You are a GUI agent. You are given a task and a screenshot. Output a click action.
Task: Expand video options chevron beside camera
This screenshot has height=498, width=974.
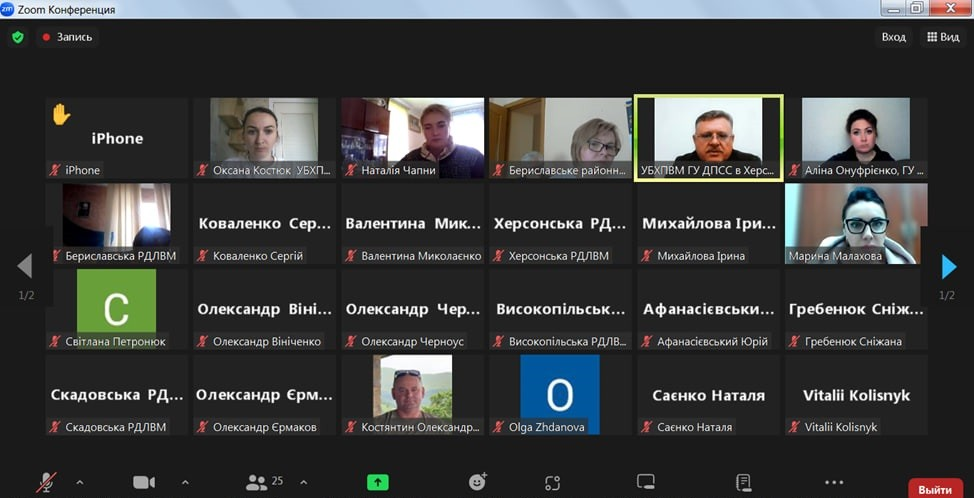(x=185, y=482)
